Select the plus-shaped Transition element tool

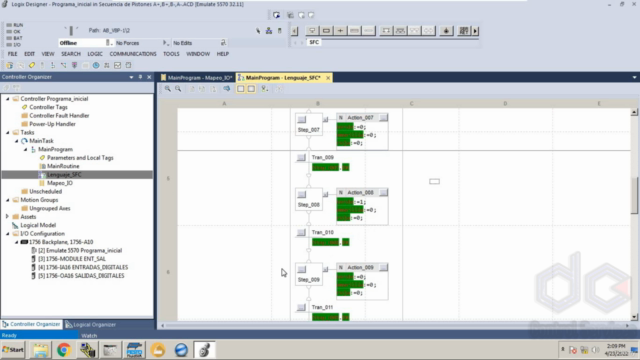pos(340,31)
